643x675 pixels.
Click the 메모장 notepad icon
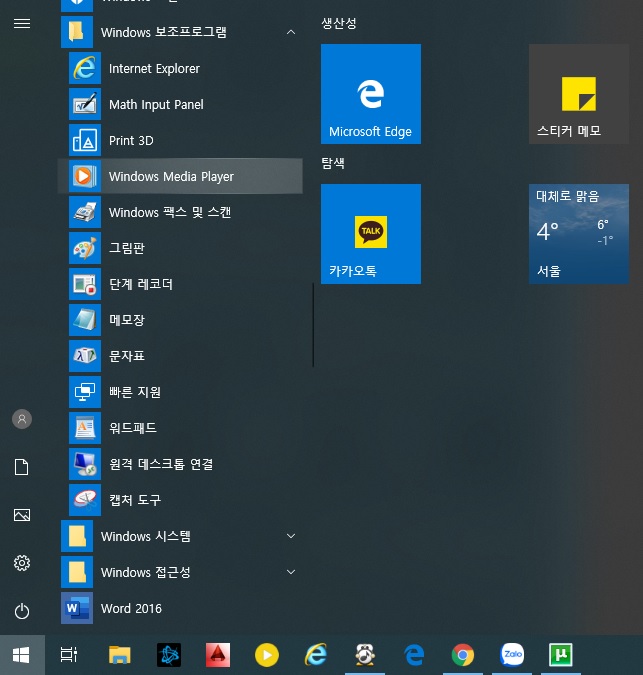85,320
